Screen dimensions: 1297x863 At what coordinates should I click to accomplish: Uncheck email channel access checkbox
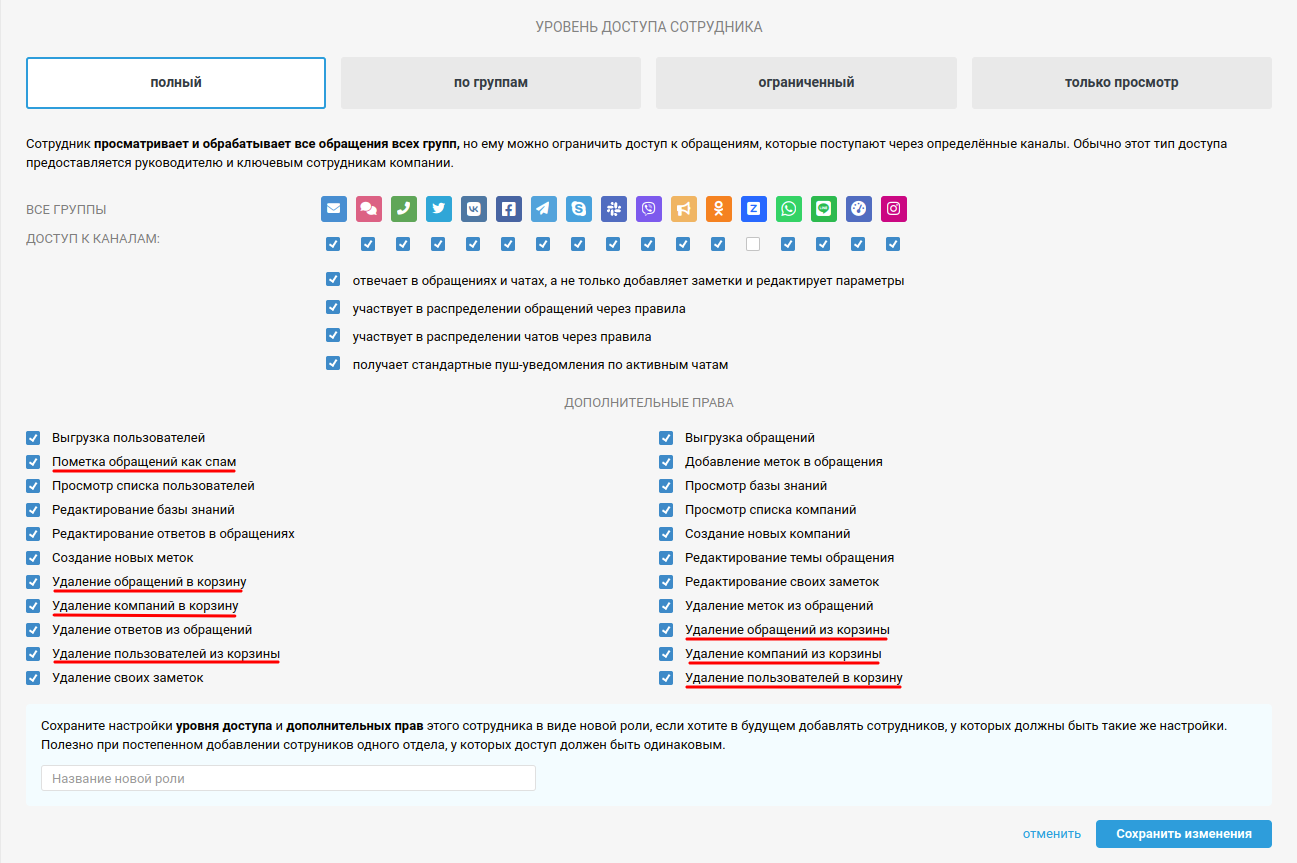tap(333, 244)
